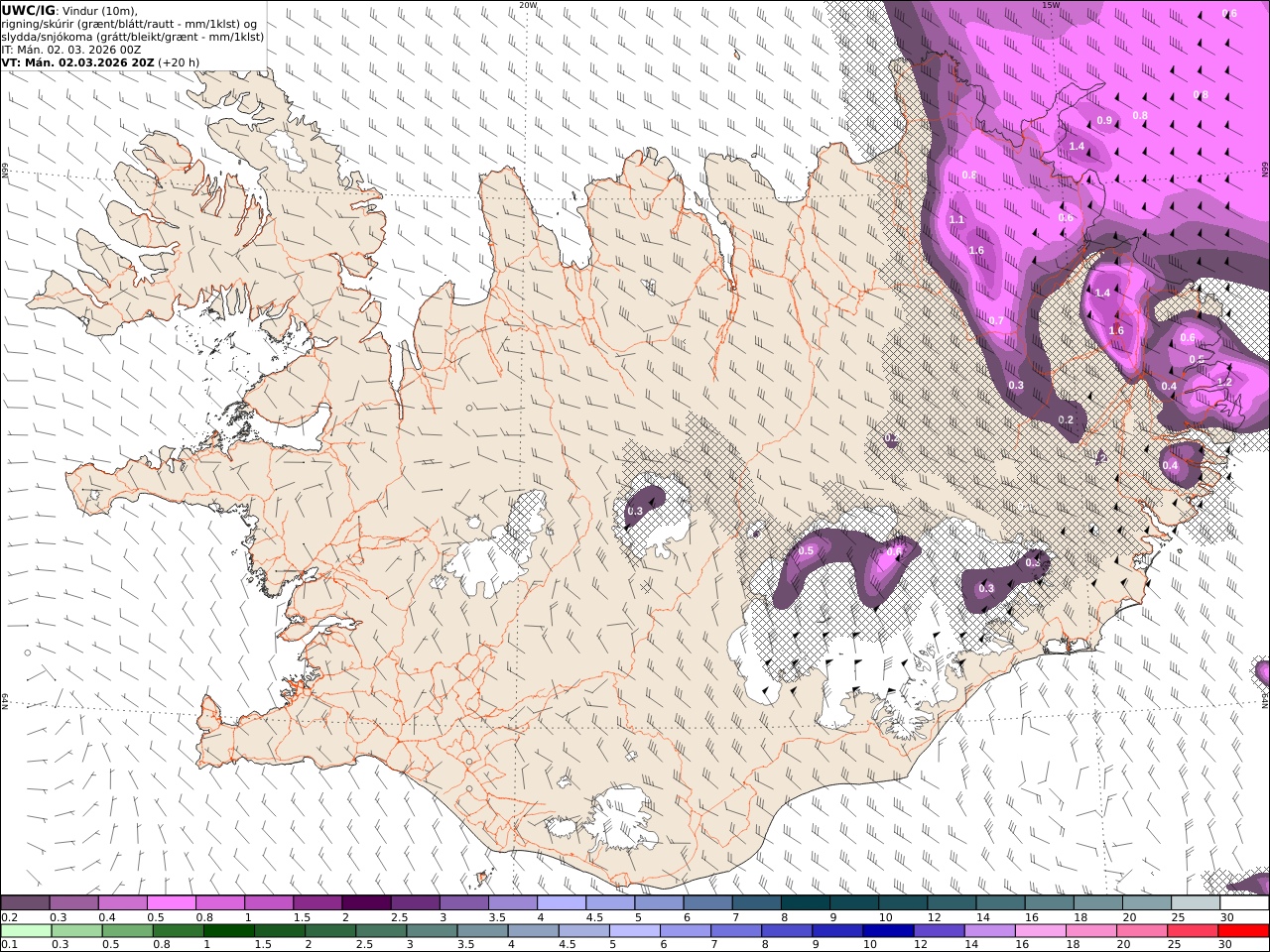Click the '1.1' precipitation value on the map

click(956, 220)
